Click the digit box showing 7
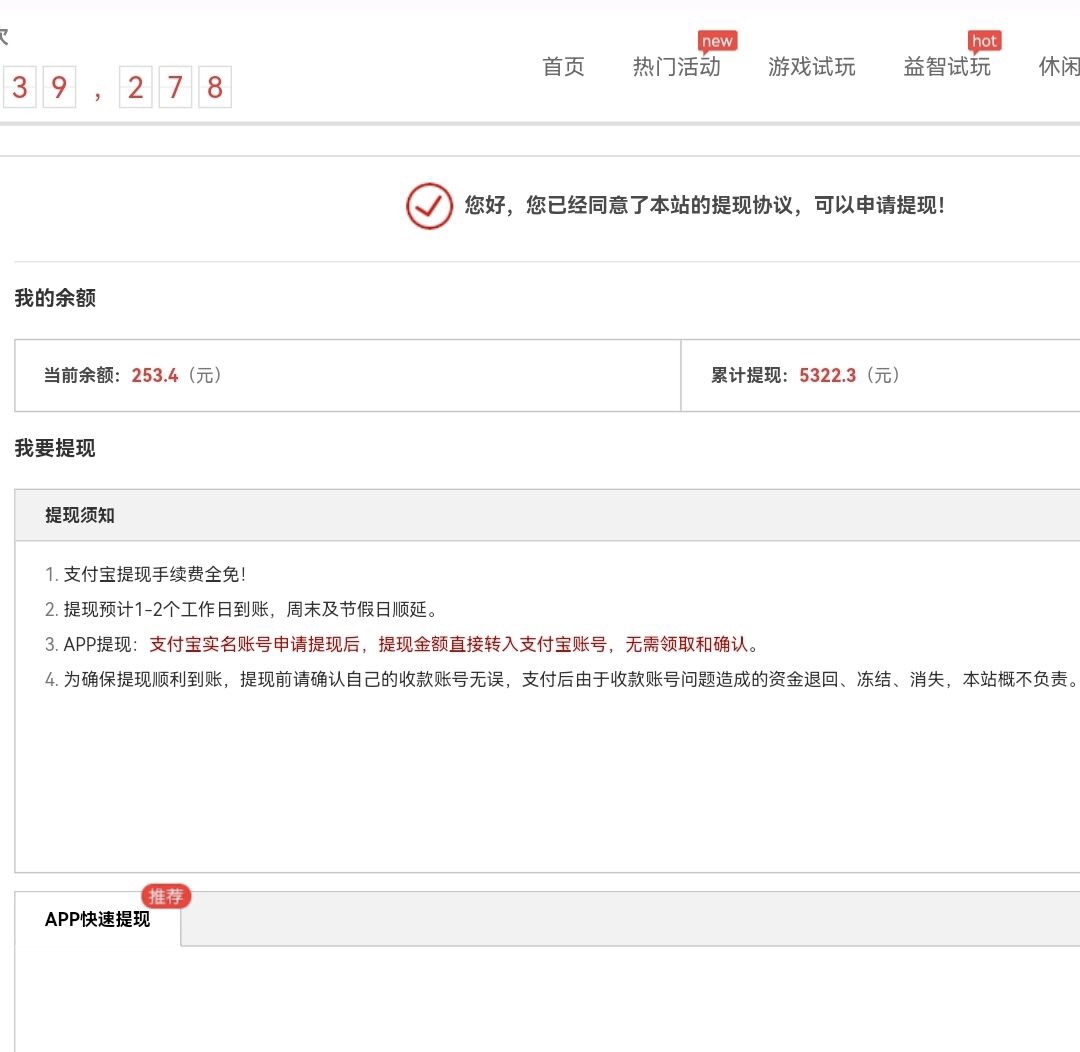 pyautogui.click(x=175, y=88)
